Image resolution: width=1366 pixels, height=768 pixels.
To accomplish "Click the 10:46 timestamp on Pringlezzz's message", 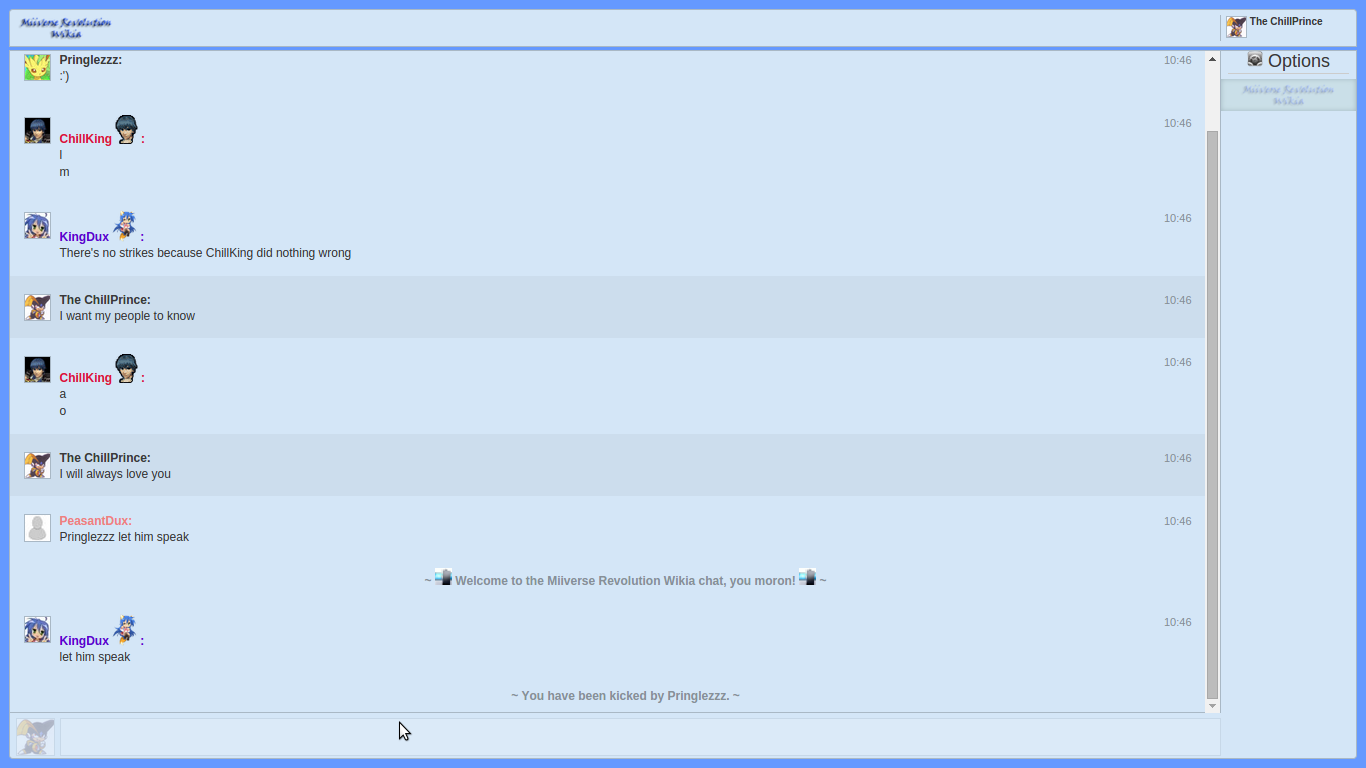I will [x=1177, y=60].
